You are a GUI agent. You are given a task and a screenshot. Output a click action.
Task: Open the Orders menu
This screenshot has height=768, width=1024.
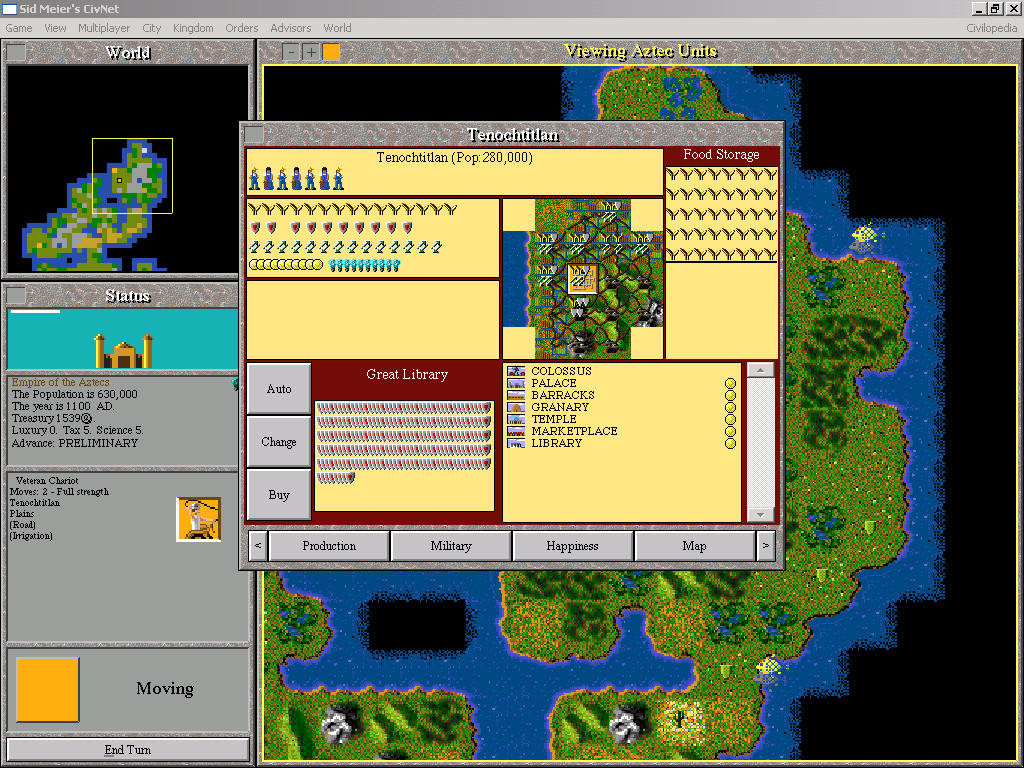[242, 28]
